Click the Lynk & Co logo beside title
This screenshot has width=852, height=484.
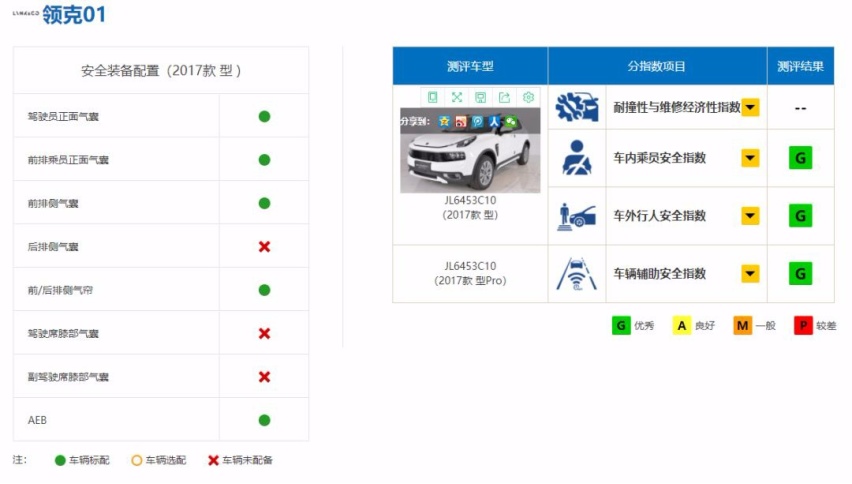tap(26, 13)
